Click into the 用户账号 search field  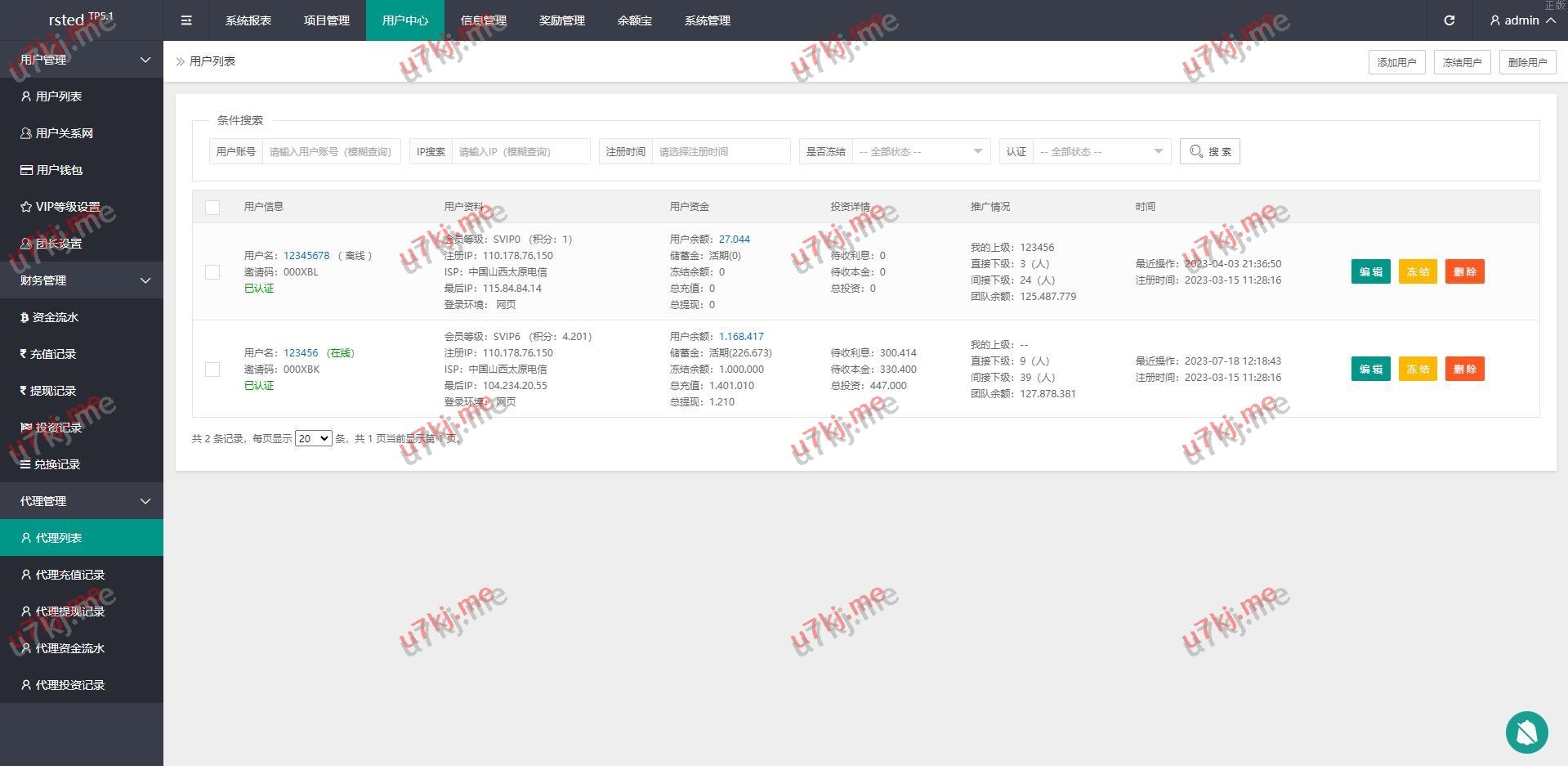coord(330,151)
